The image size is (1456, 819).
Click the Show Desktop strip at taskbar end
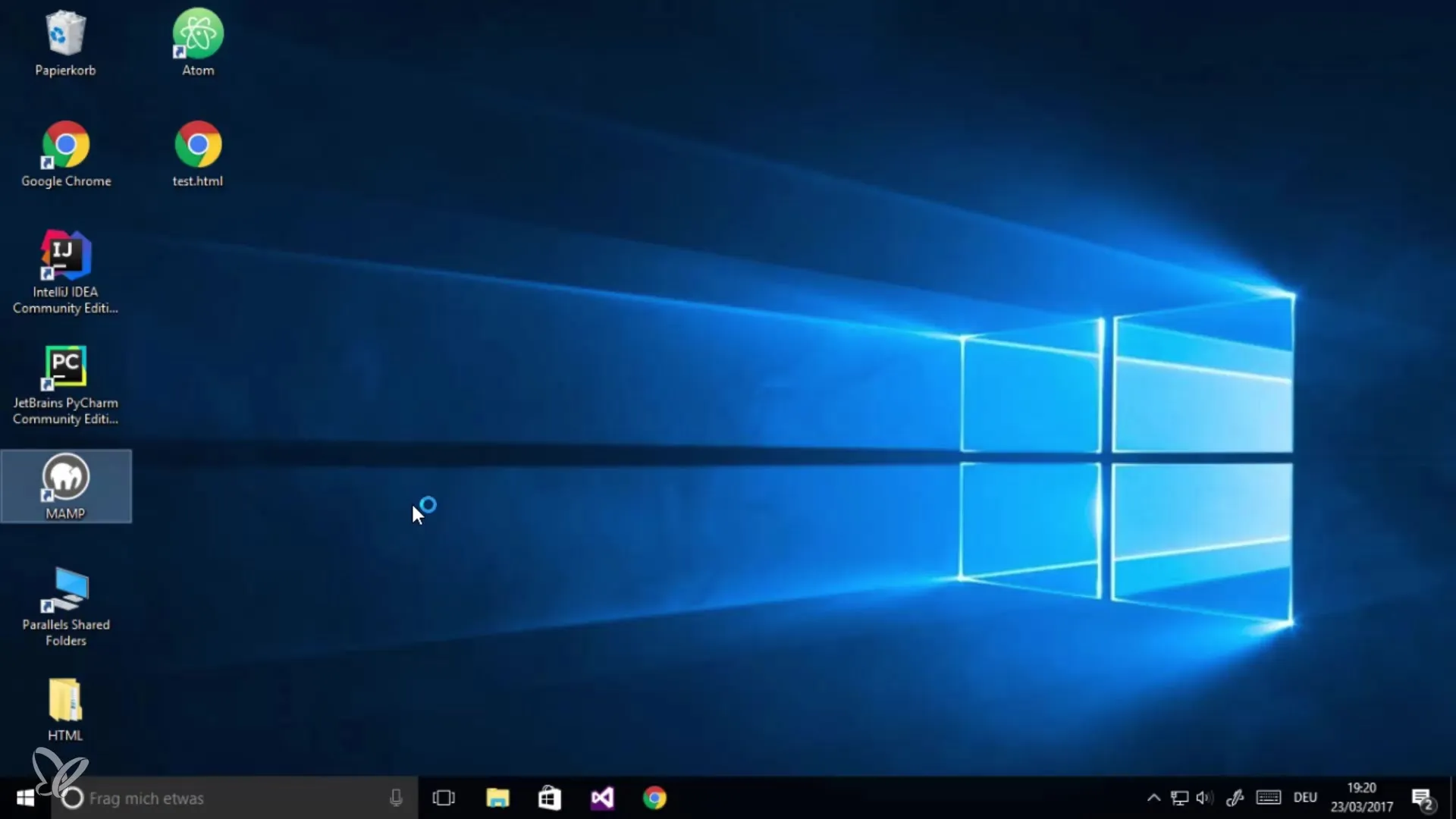(1453, 798)
